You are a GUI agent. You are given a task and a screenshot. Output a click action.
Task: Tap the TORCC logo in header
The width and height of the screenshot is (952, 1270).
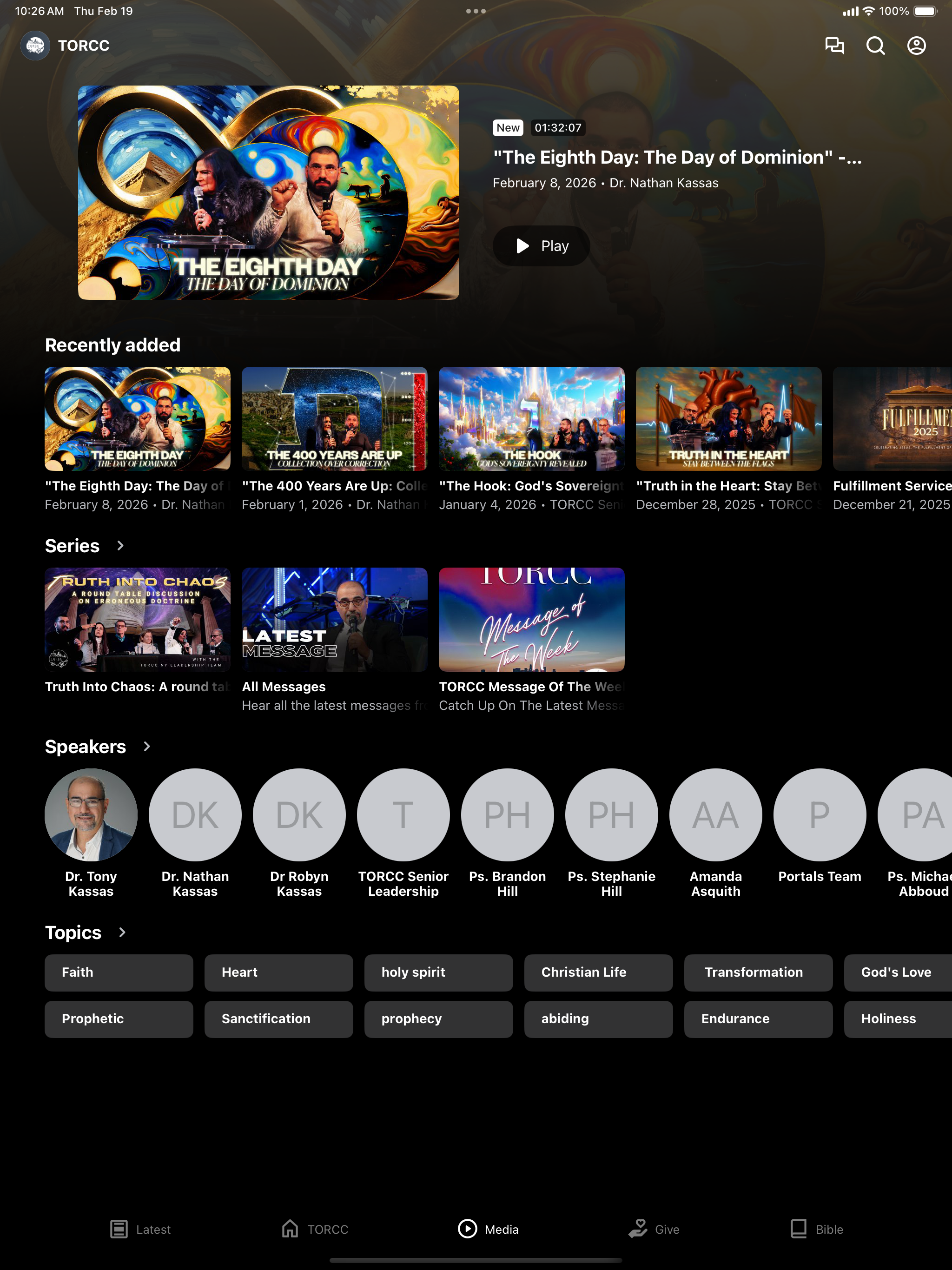point(35,46)
